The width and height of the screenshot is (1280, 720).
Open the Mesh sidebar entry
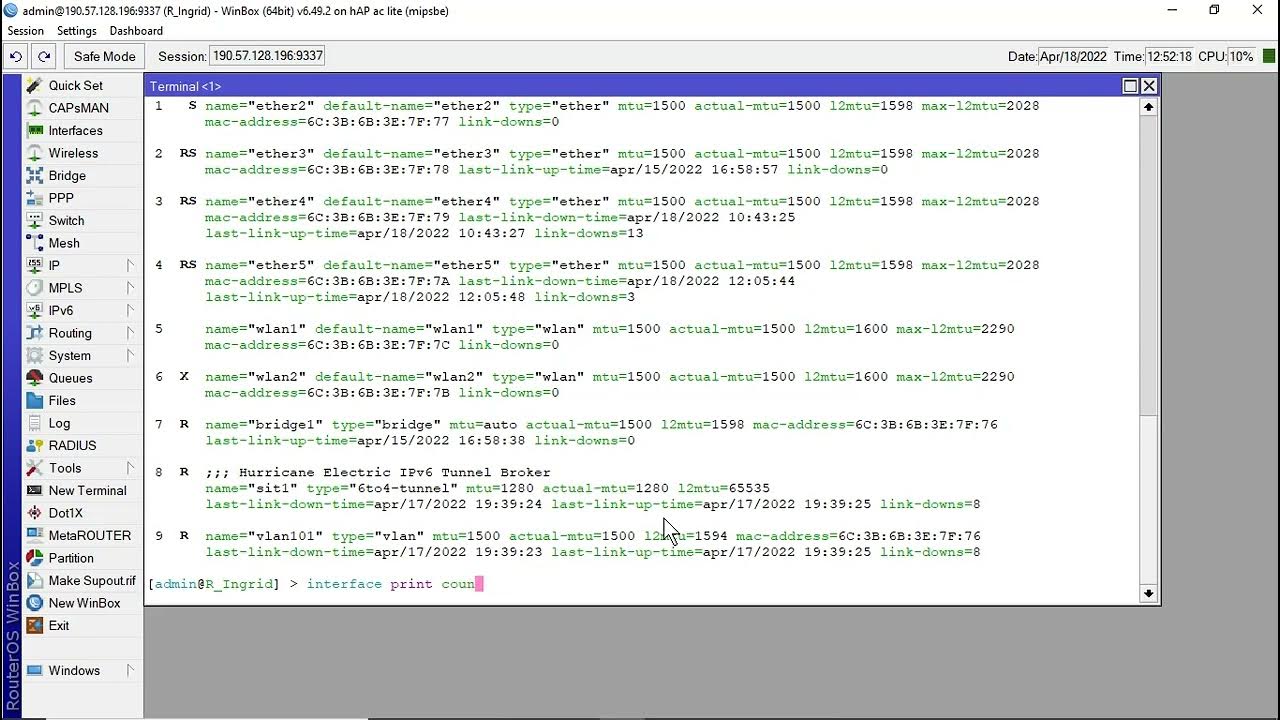tap(64, 243)
